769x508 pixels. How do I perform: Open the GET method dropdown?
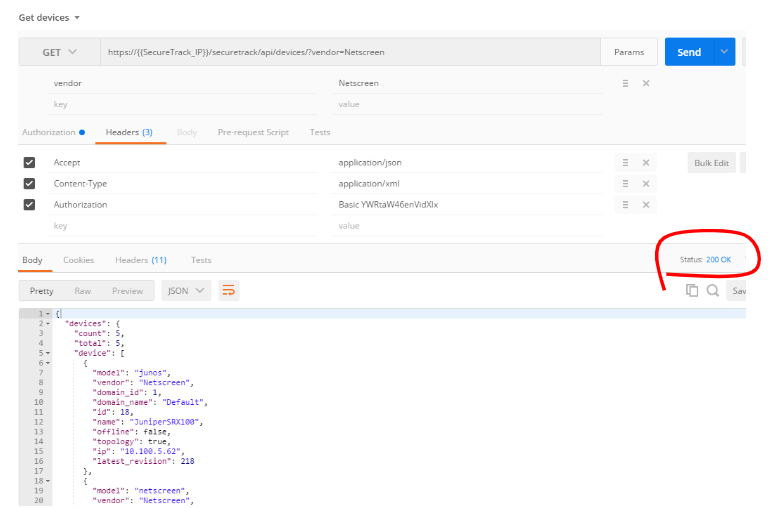pyautogui.click(x=58, y=52)
